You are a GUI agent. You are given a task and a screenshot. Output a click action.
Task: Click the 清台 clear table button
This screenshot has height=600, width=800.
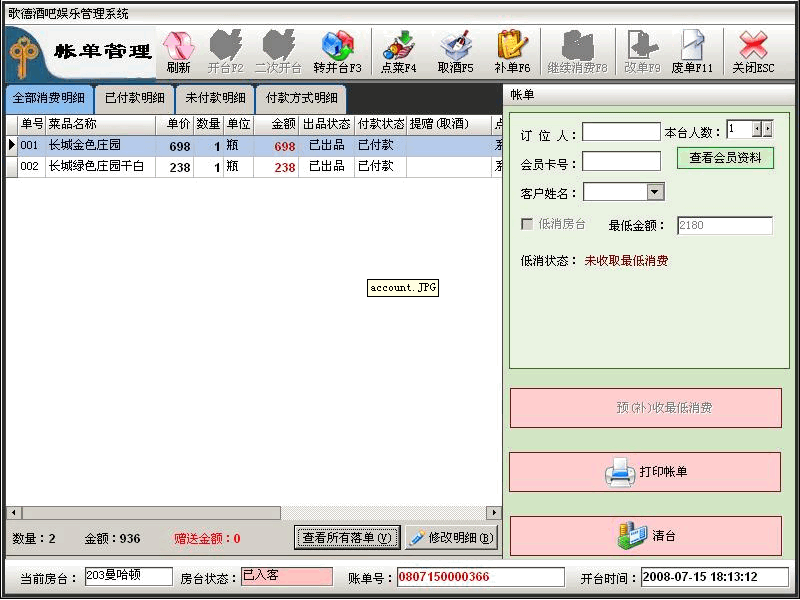(x=645, y=535)
